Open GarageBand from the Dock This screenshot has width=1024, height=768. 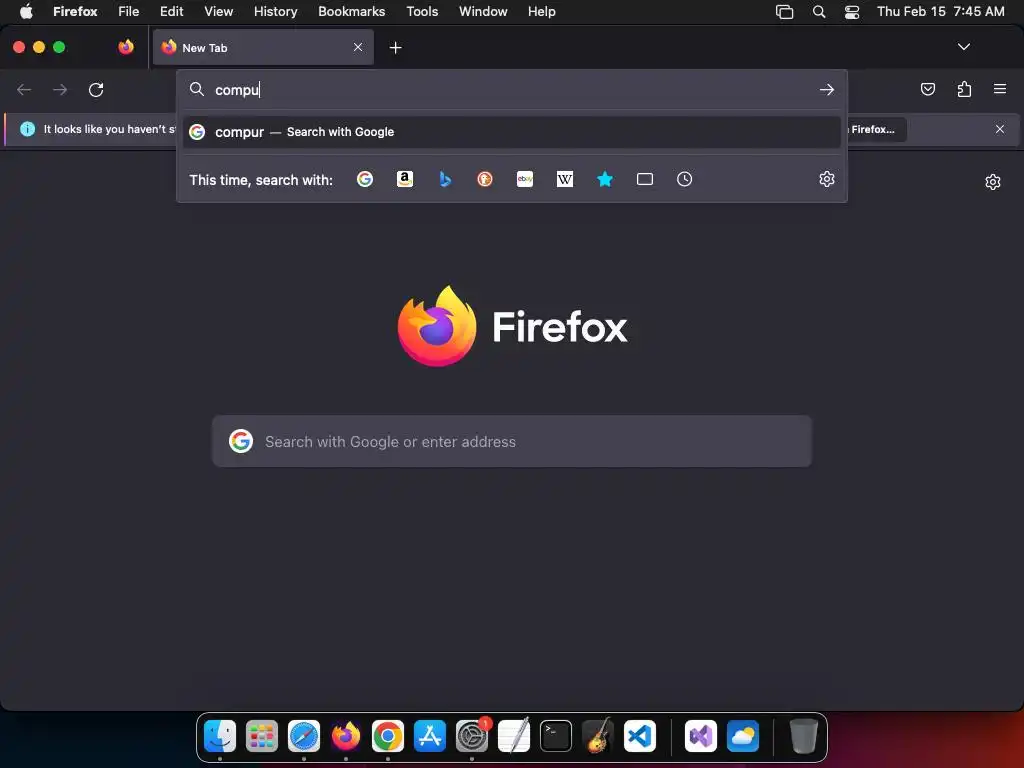(598, 736)
